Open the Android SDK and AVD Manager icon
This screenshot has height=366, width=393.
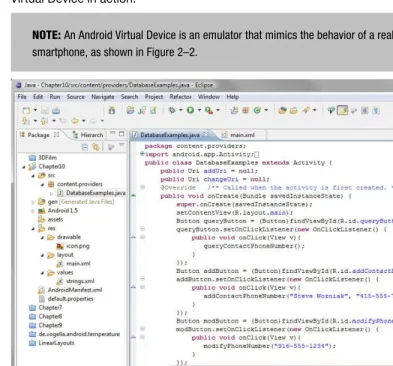[112, 110]
